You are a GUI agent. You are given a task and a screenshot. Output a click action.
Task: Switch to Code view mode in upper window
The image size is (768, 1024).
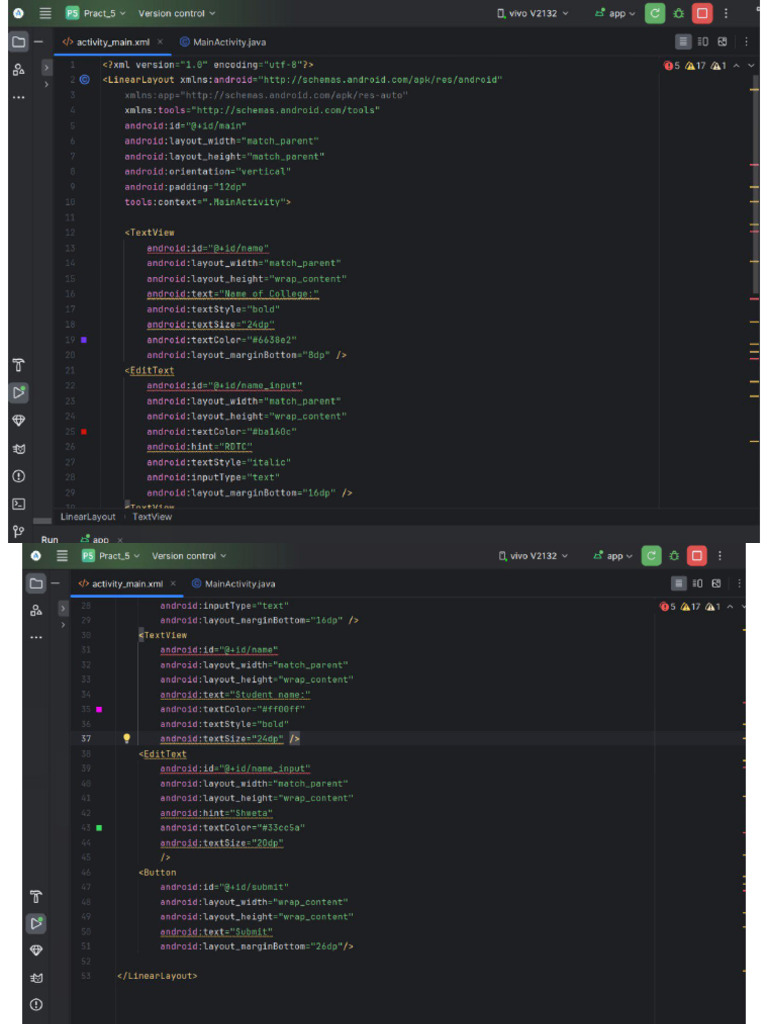[x=683, y=42]
